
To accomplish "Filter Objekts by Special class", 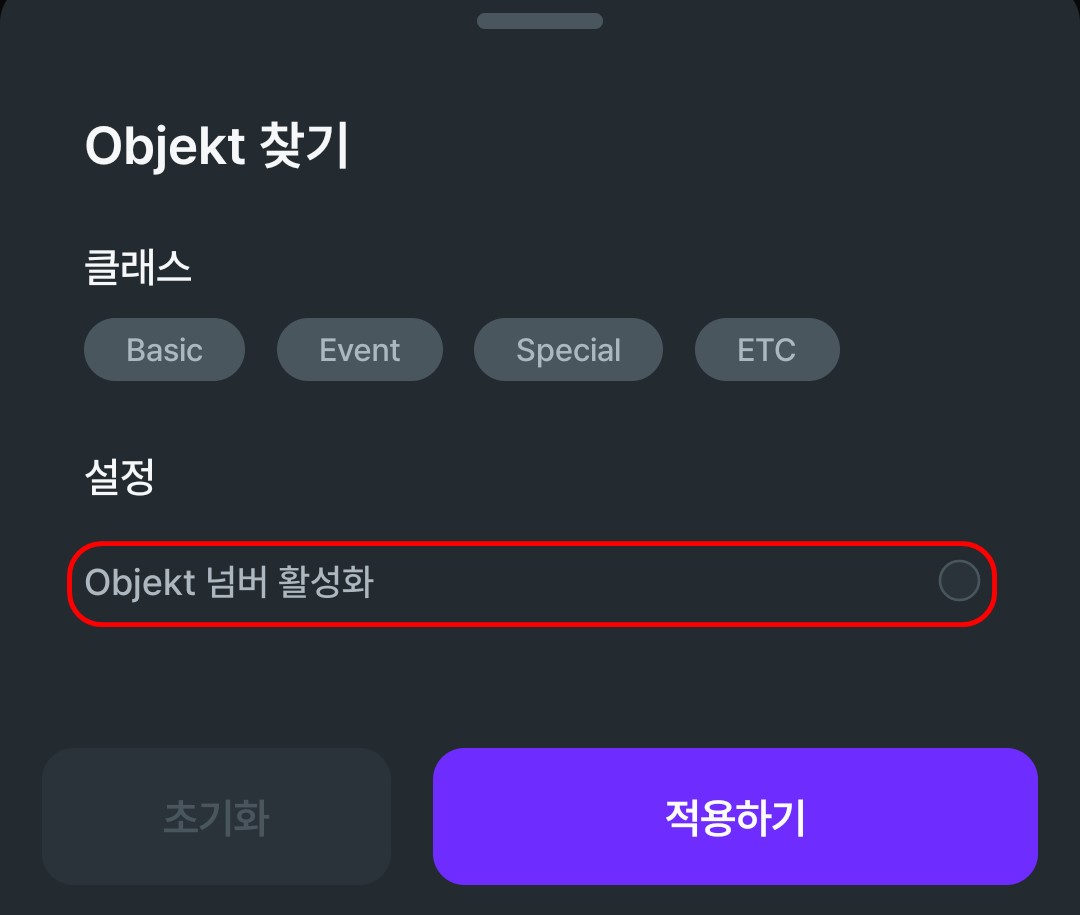I will pos(568,350).
